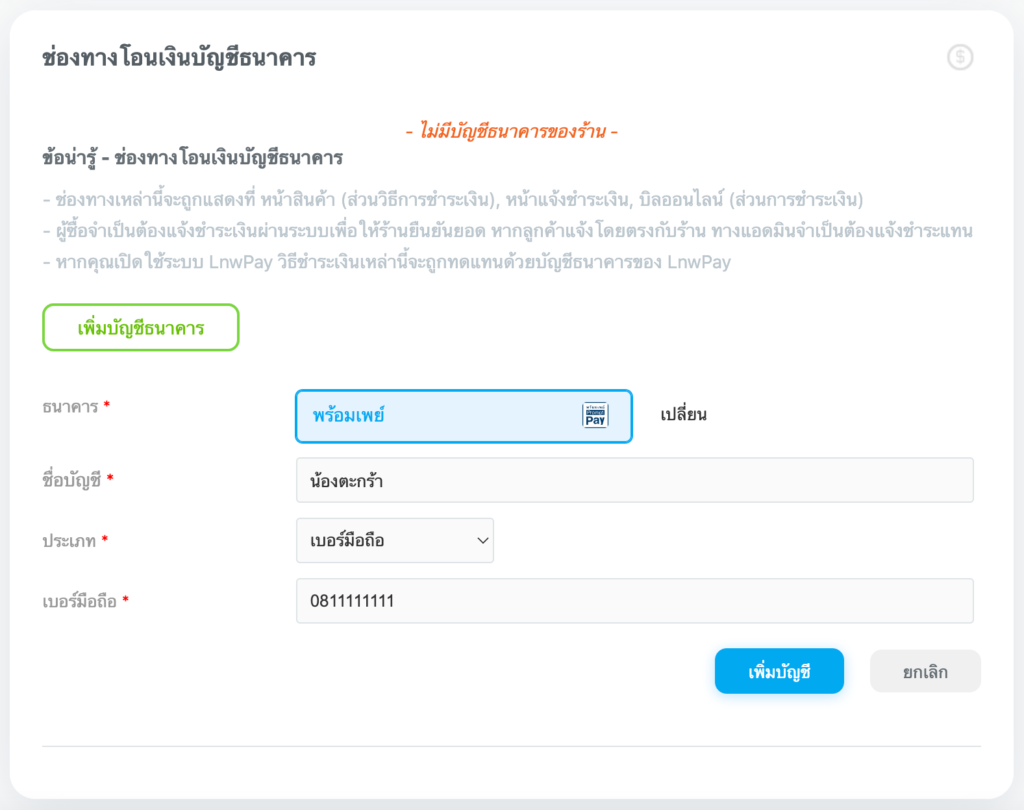
Task: Focus the account name field น้องตะกร้า
Action: point(634,480)
